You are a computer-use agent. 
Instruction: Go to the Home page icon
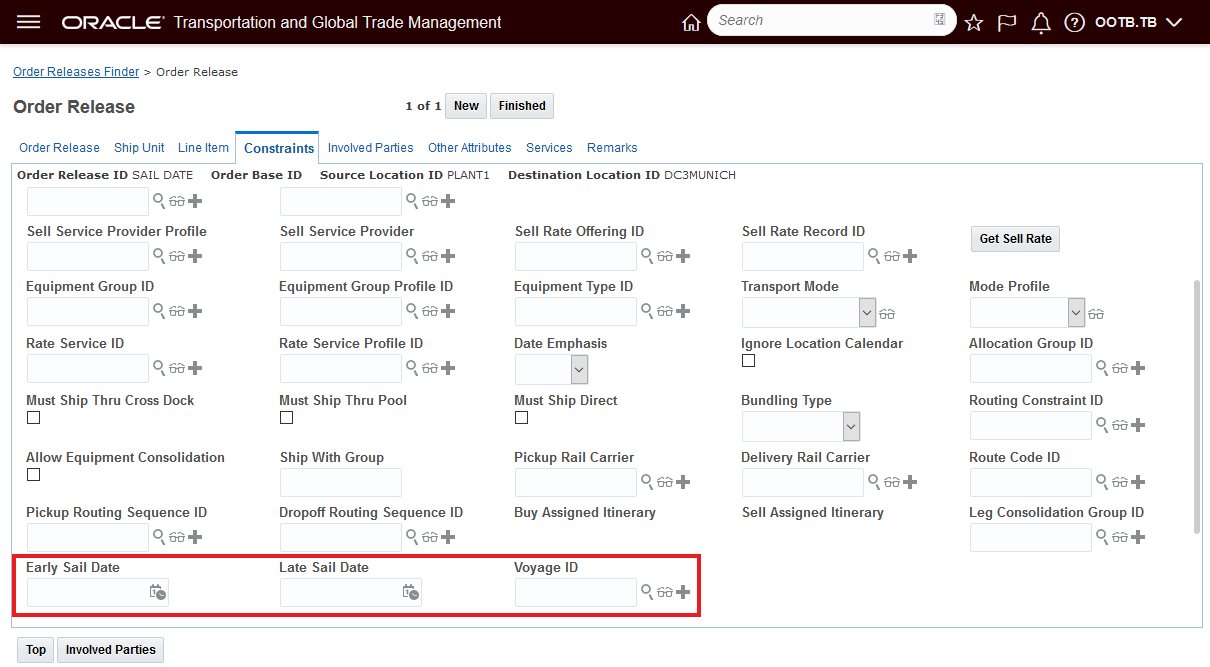coord(690,23)
